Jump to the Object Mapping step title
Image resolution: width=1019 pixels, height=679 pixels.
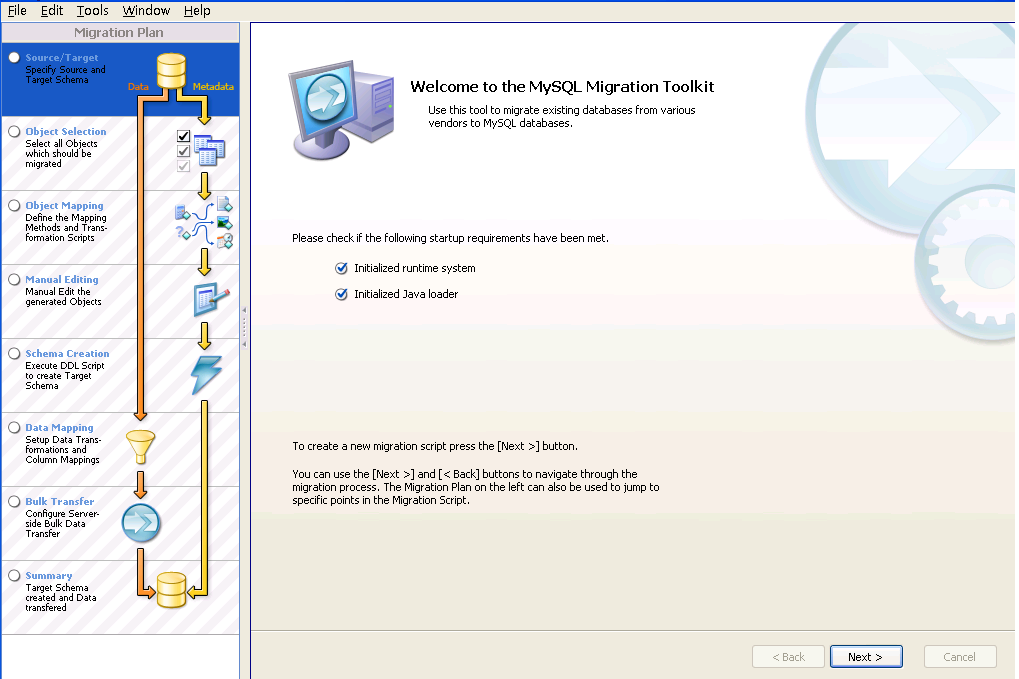[x=64, y=205]
